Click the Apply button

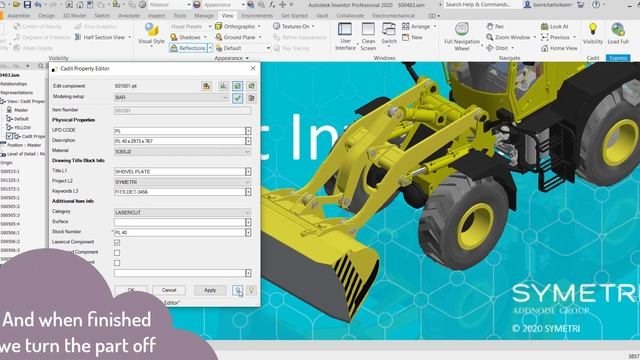(210, 290)
